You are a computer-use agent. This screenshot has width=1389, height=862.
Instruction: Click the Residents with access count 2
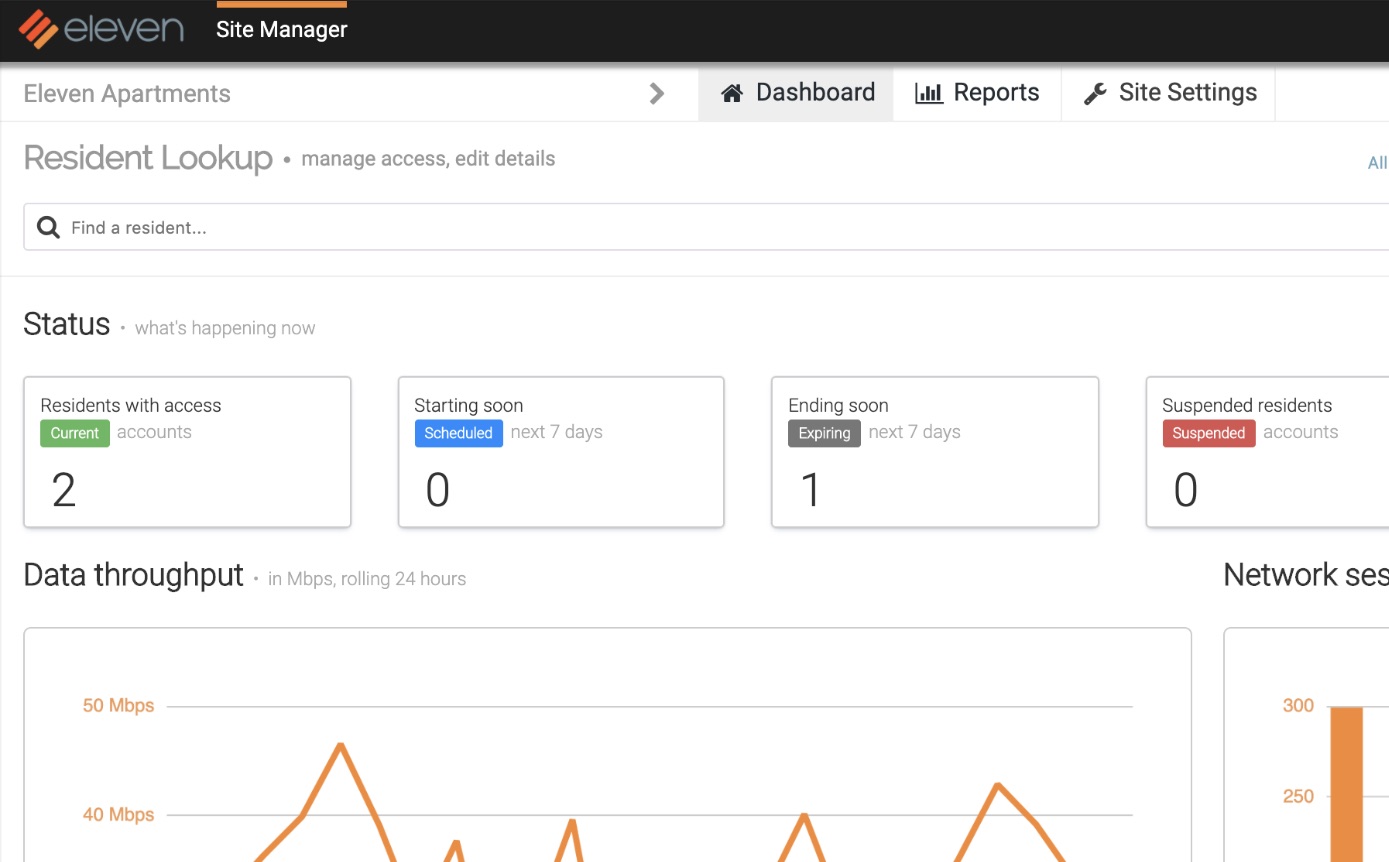click(64, 490)
